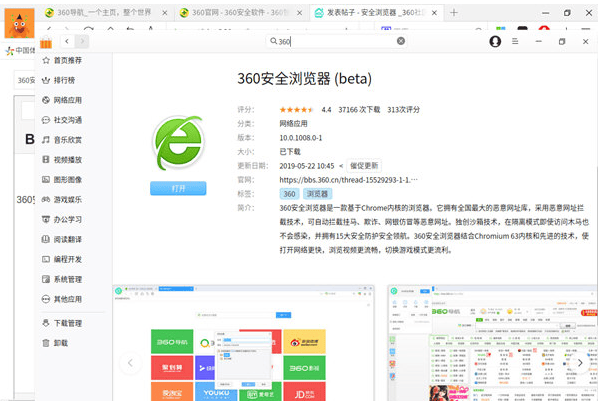This screenshot has height=401, width=598.
Task: Open the first app screenshot thumbnail
Action: pos(243,343)
